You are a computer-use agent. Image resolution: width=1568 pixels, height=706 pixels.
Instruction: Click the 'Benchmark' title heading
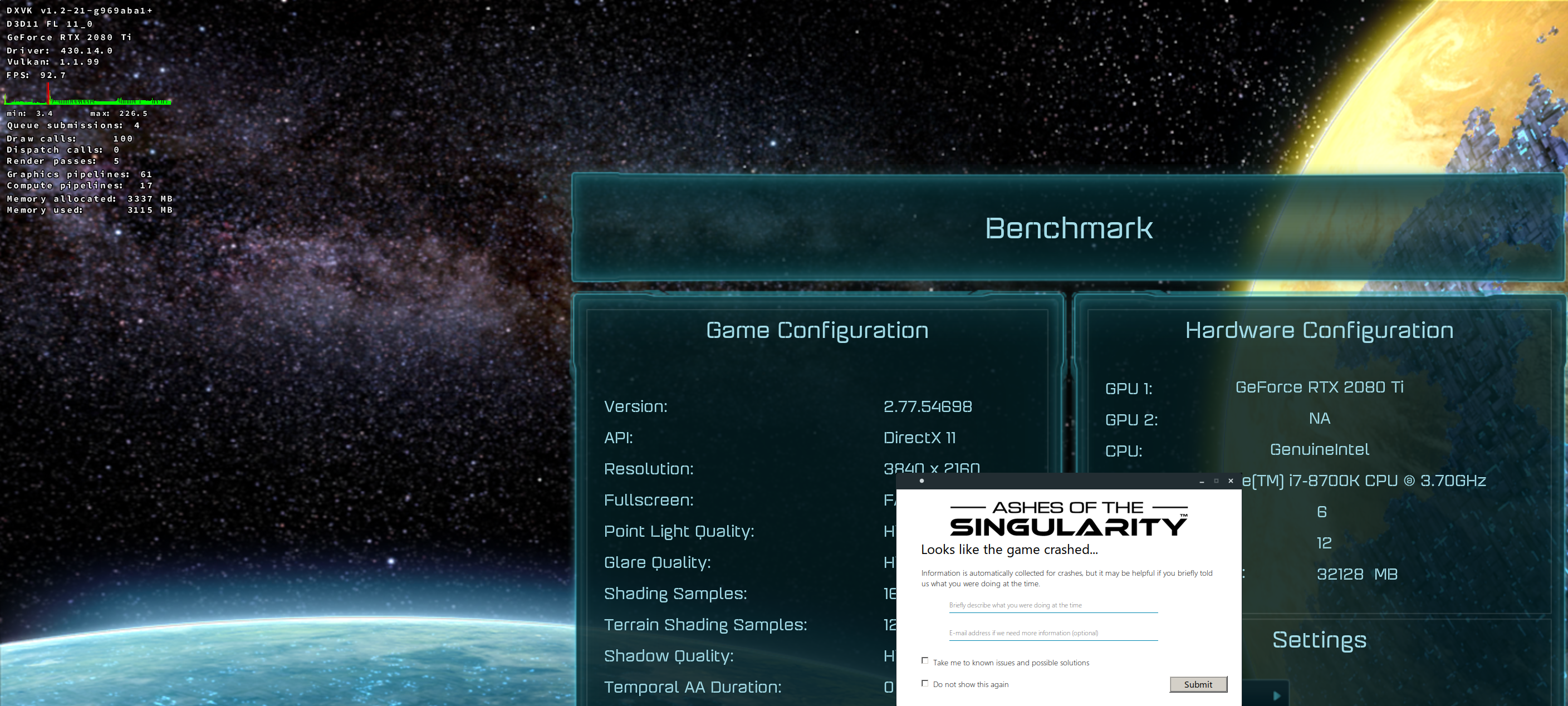1069,228
